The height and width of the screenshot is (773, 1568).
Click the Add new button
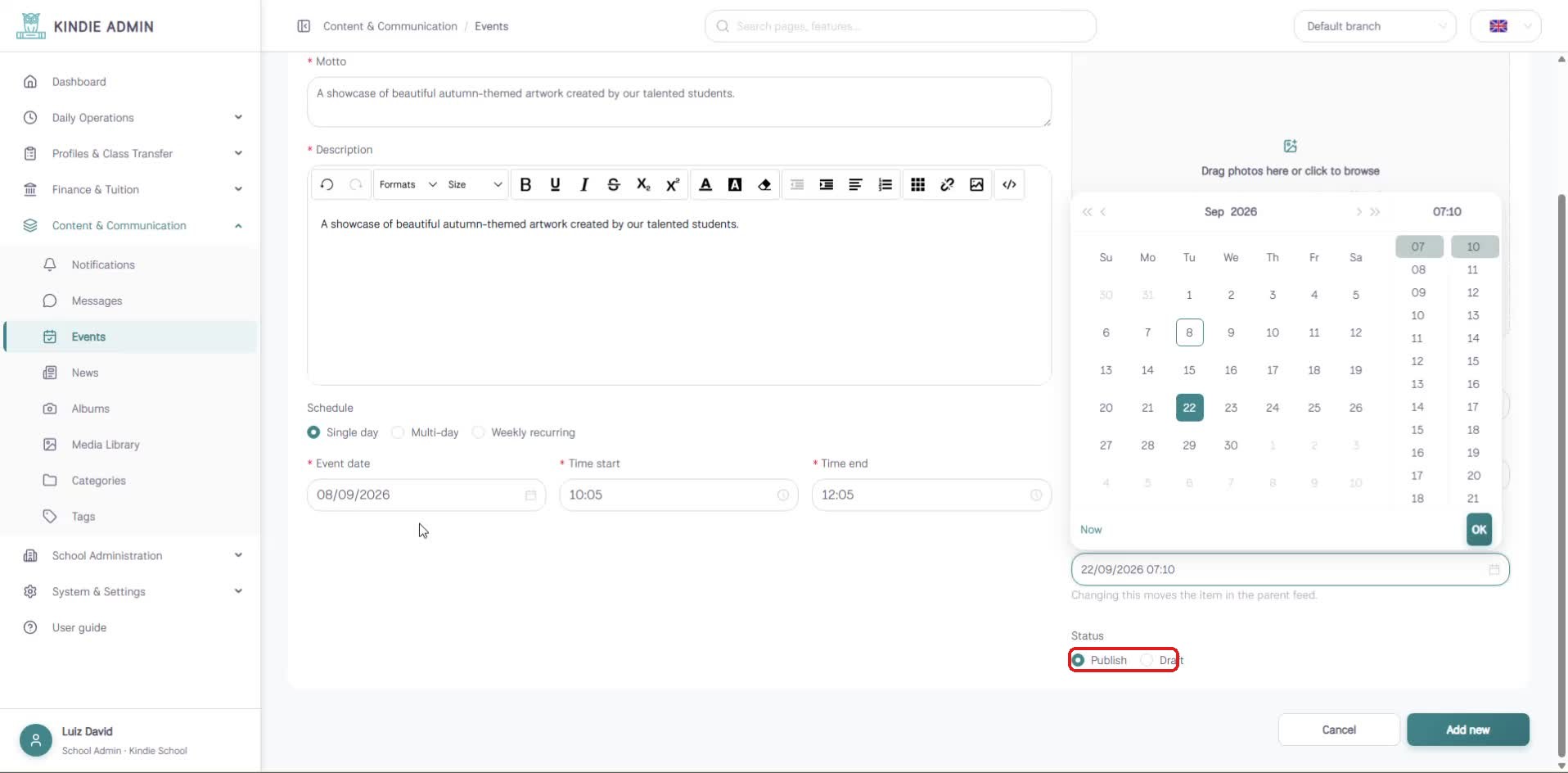[x=1468, y=730]
